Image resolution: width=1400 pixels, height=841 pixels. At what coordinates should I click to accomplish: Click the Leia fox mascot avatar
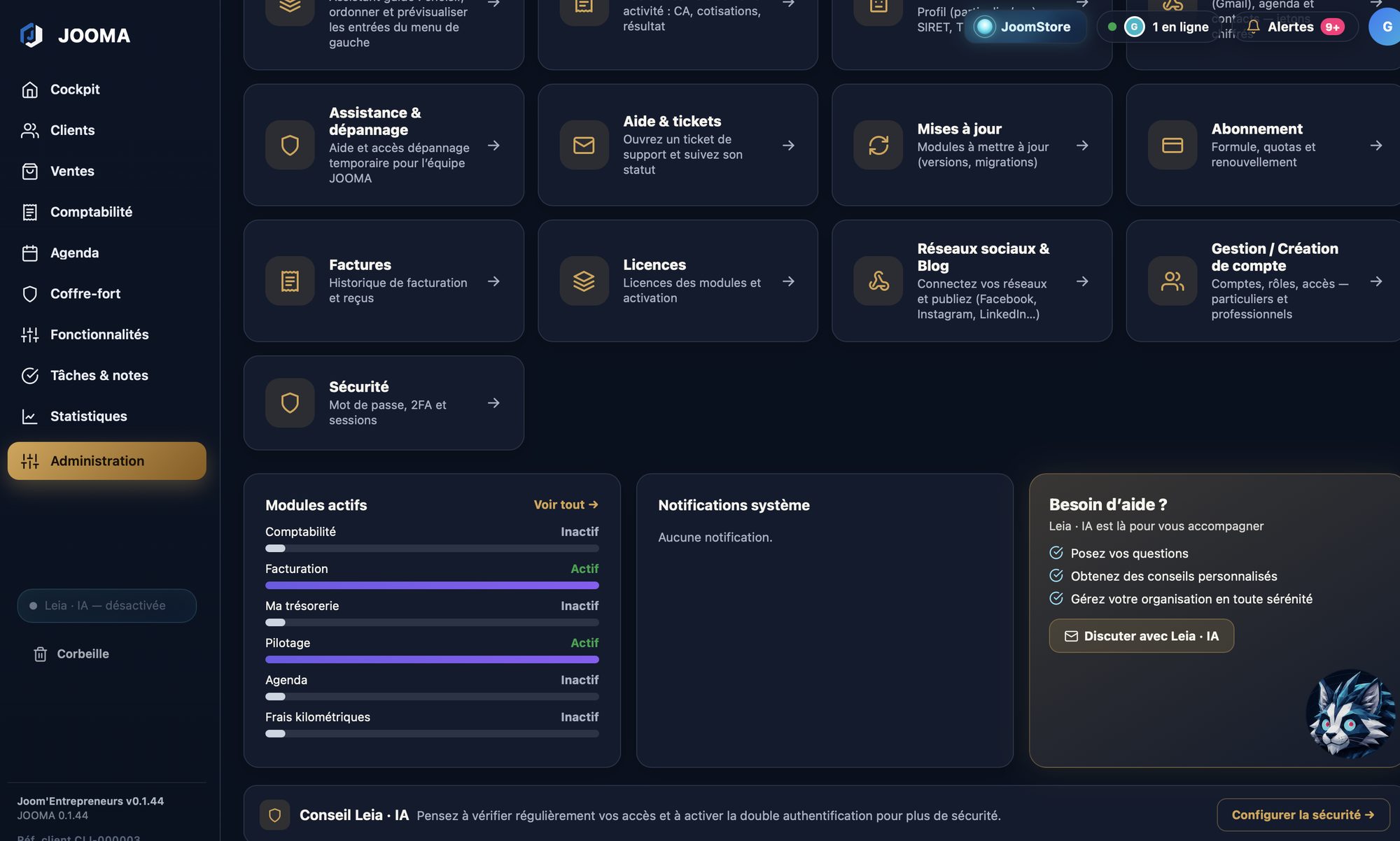point(1350,714)
